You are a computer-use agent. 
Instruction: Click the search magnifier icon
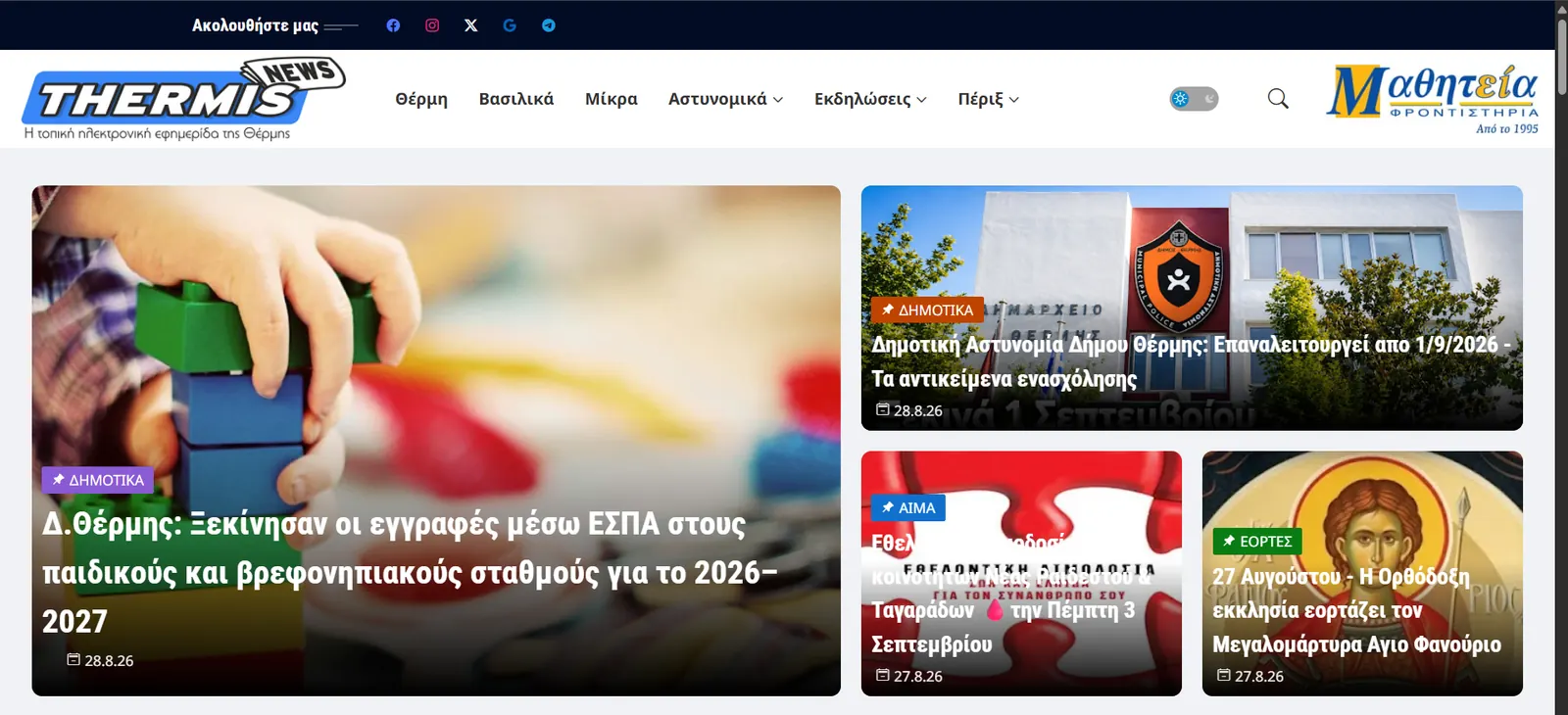(x=1278, y=98)
